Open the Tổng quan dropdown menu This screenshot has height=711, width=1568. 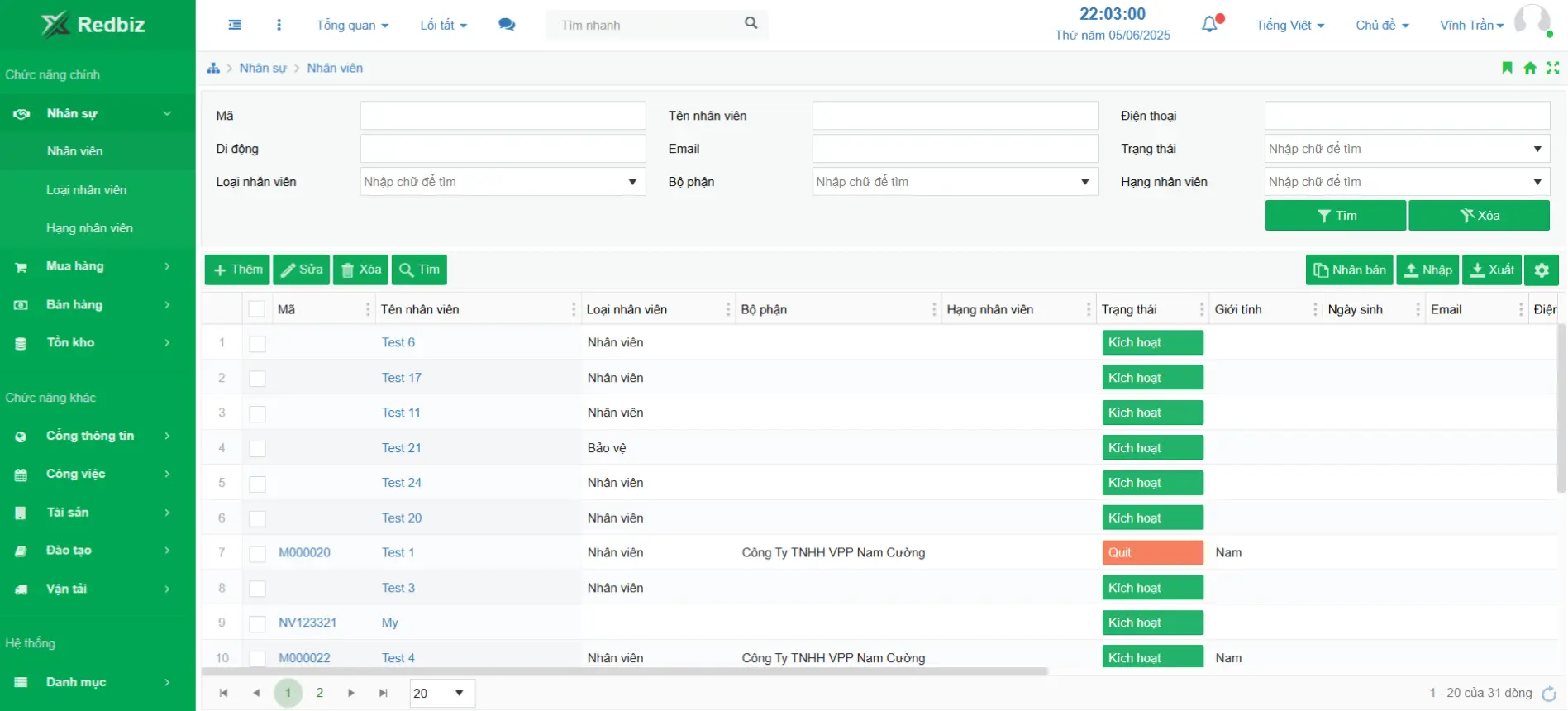(x=352, y=25)
